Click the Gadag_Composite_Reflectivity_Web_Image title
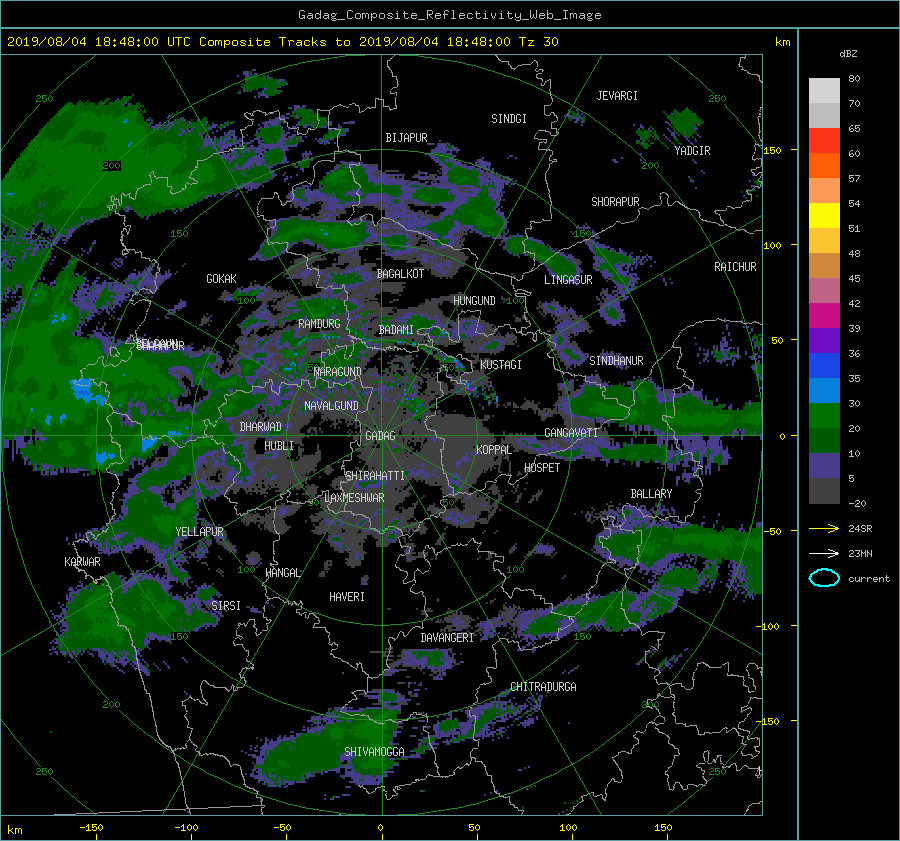 tap(449, 15)
